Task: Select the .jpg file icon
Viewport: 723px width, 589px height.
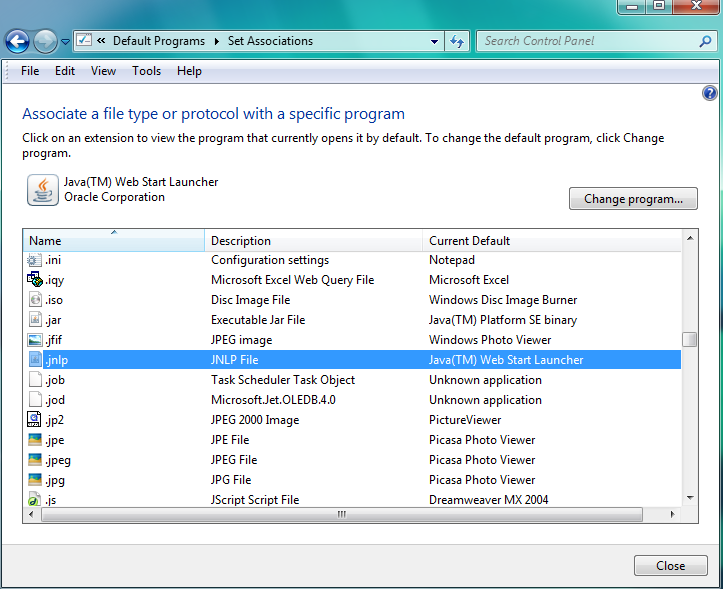Action: coord(35,480)
